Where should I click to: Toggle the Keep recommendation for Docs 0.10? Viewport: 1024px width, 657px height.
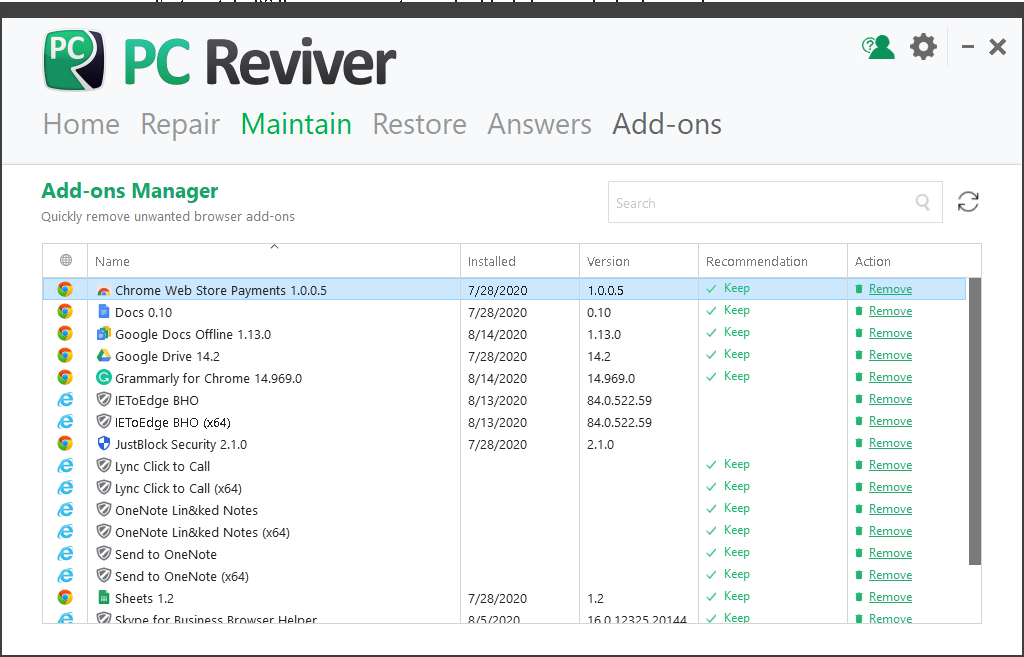728,310
